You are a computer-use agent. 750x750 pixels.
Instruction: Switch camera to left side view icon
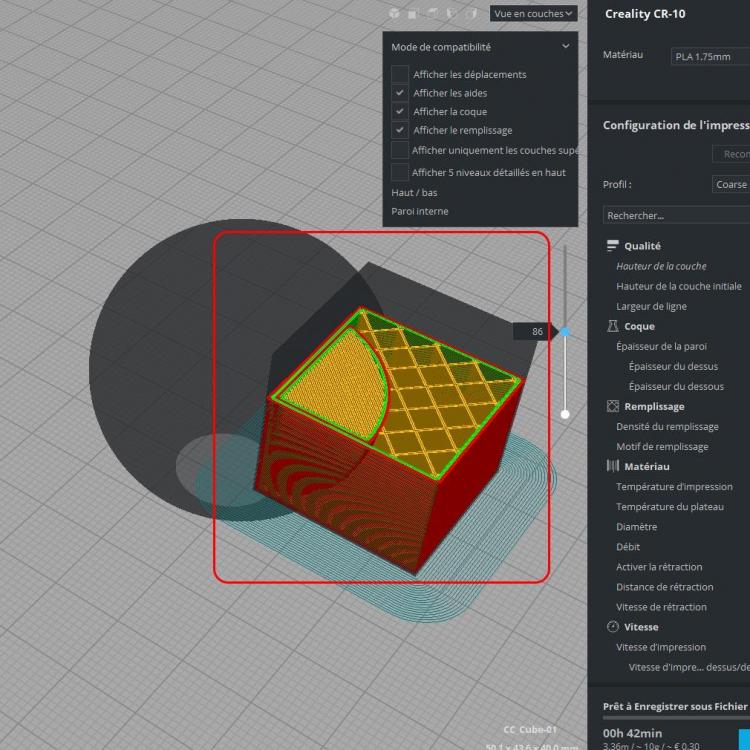tap(452, 13)
